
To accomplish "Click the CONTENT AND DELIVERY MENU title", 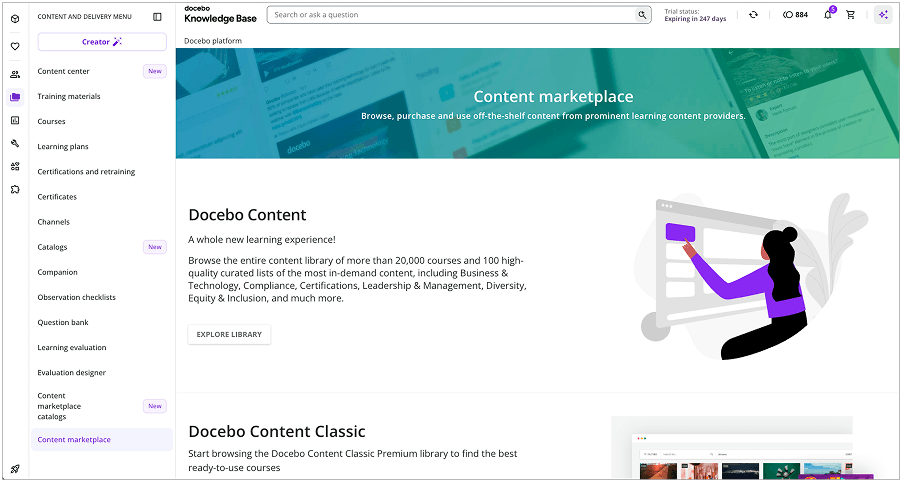I will [85, 17].
